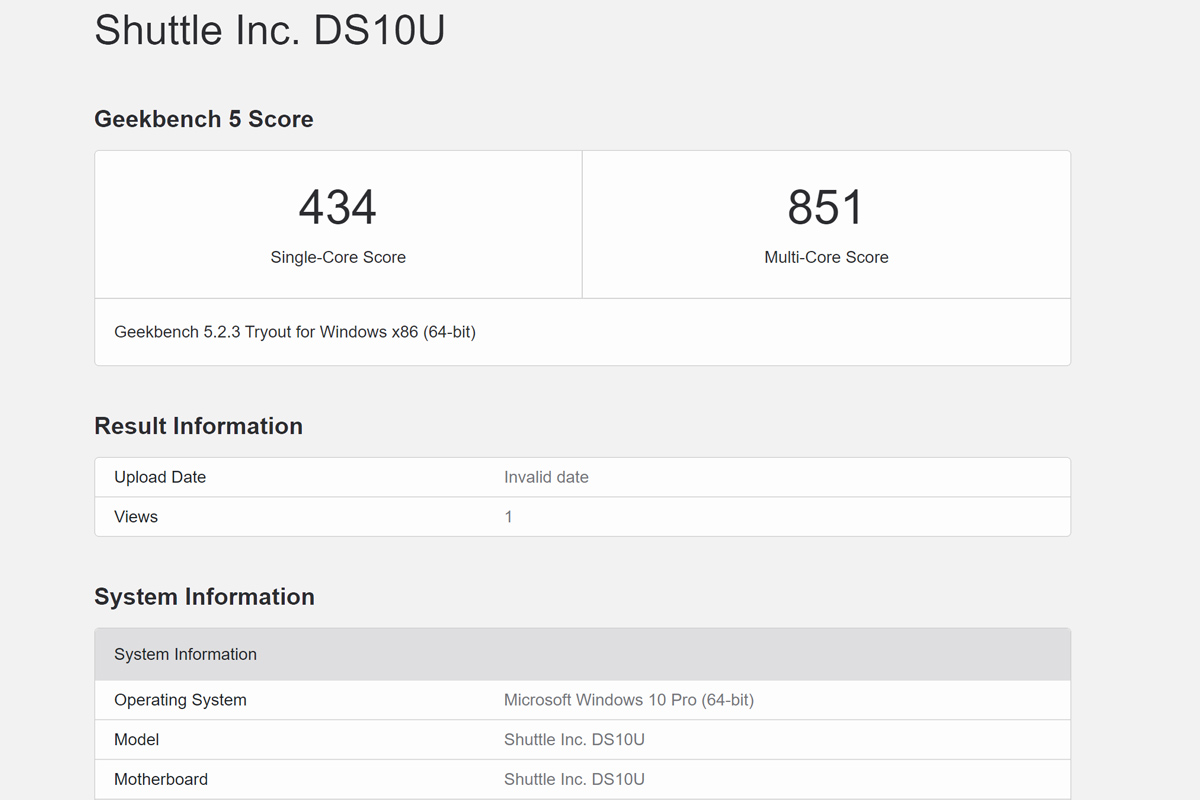Click the Model row label
This screenshot has width=1200, height=800.
point(137,740)
